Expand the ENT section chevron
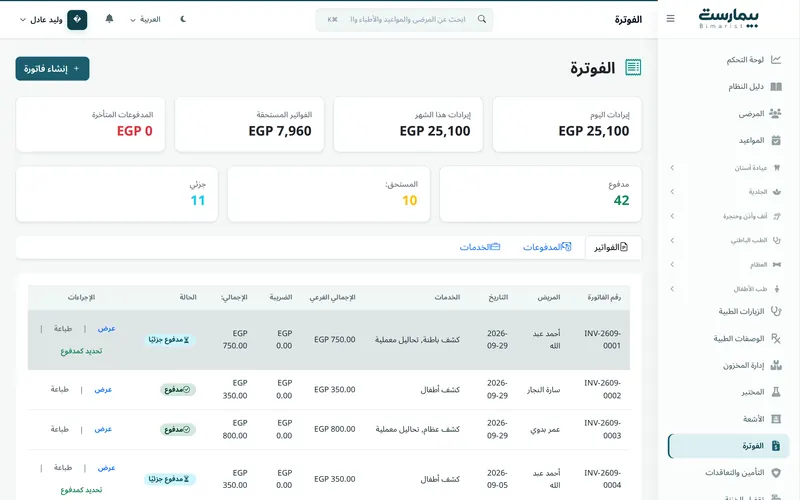This screenshot has width=800, height=500. pyautogui.click(x=672, y=216)
